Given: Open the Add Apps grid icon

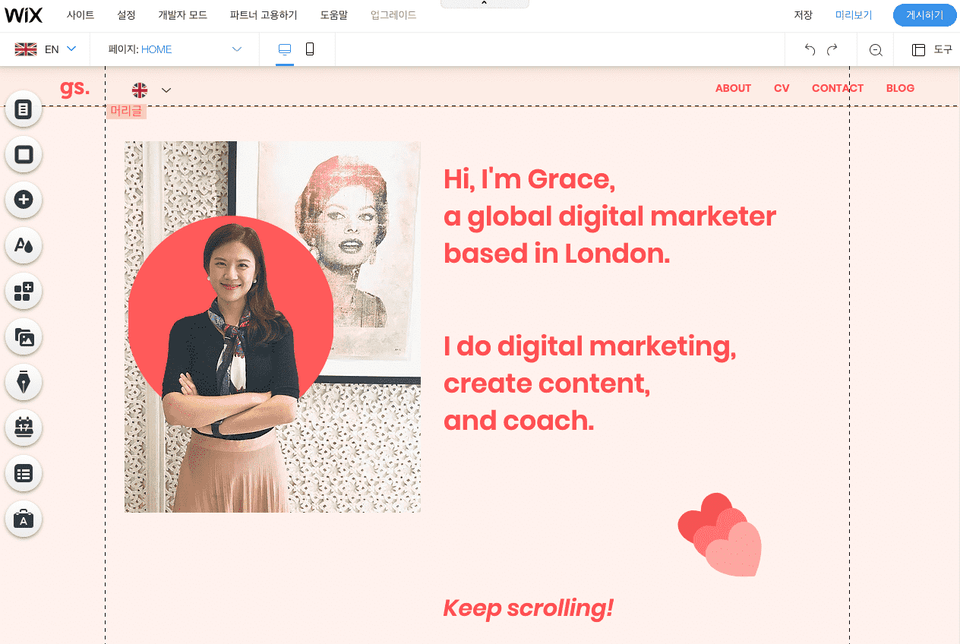Looking at the screenshot, I should coord(23,291).
